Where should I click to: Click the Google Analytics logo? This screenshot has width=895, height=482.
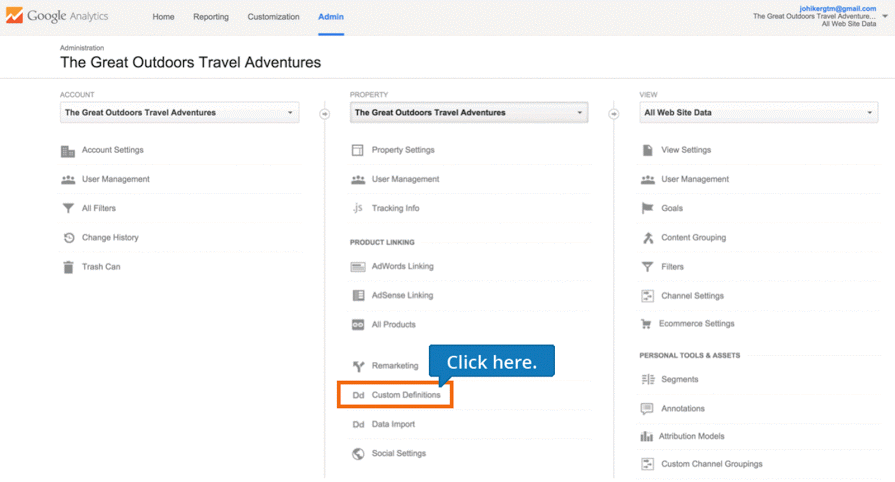(x=57, y=15)
